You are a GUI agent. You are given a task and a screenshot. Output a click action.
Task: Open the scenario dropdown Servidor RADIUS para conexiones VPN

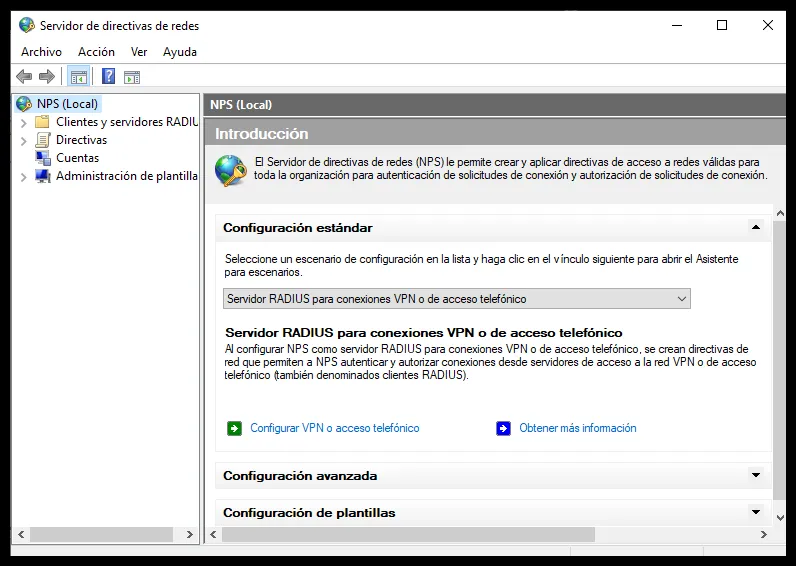[457, 298]
